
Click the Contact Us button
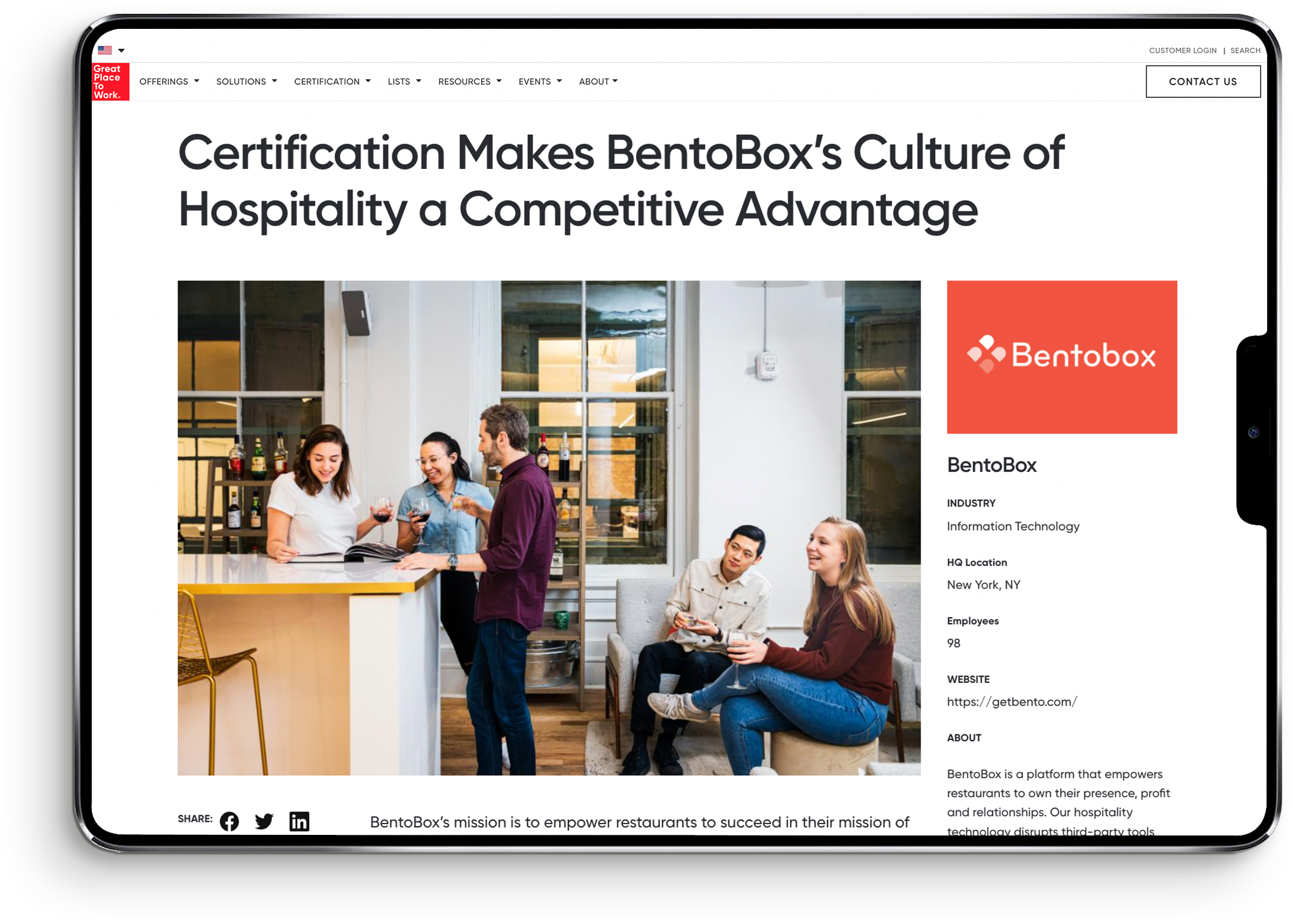coord(1203,82)
